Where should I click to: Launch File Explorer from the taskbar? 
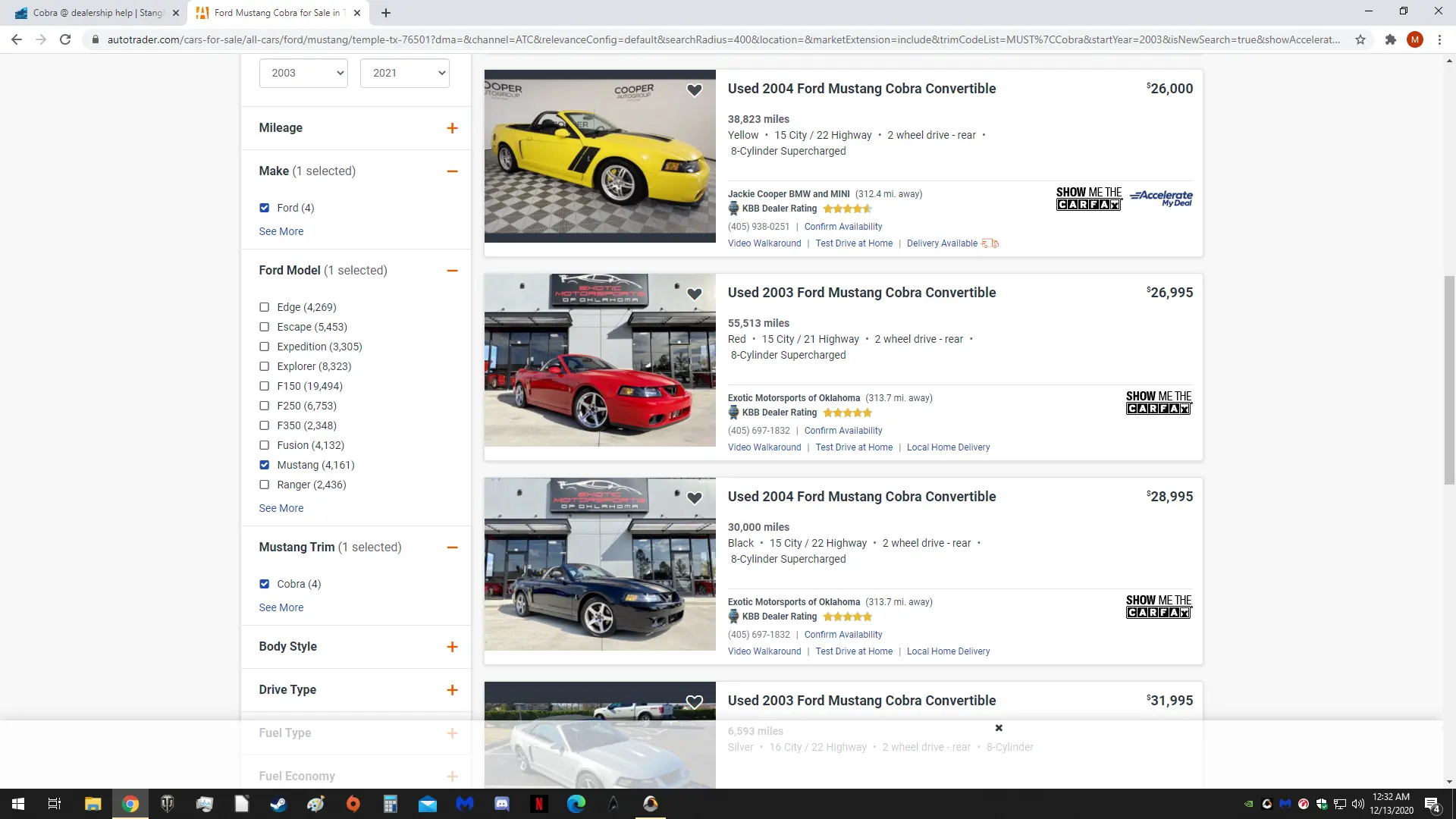[93, 804]
